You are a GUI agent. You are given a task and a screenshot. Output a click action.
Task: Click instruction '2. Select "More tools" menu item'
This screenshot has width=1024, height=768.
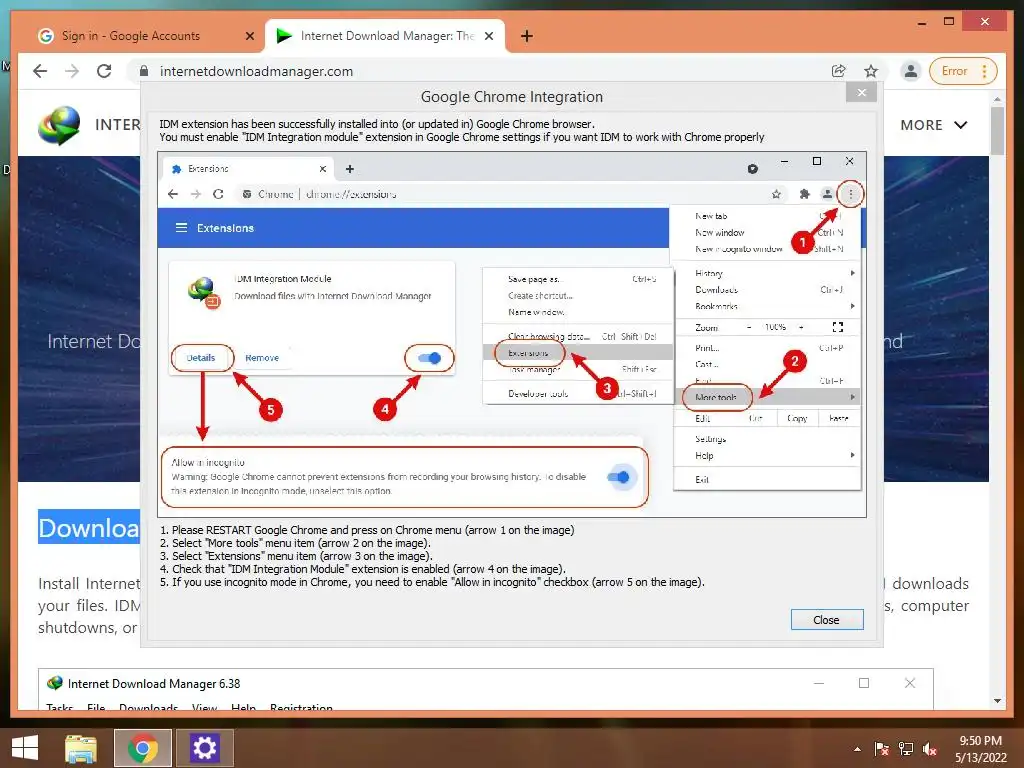pos(295,543)
